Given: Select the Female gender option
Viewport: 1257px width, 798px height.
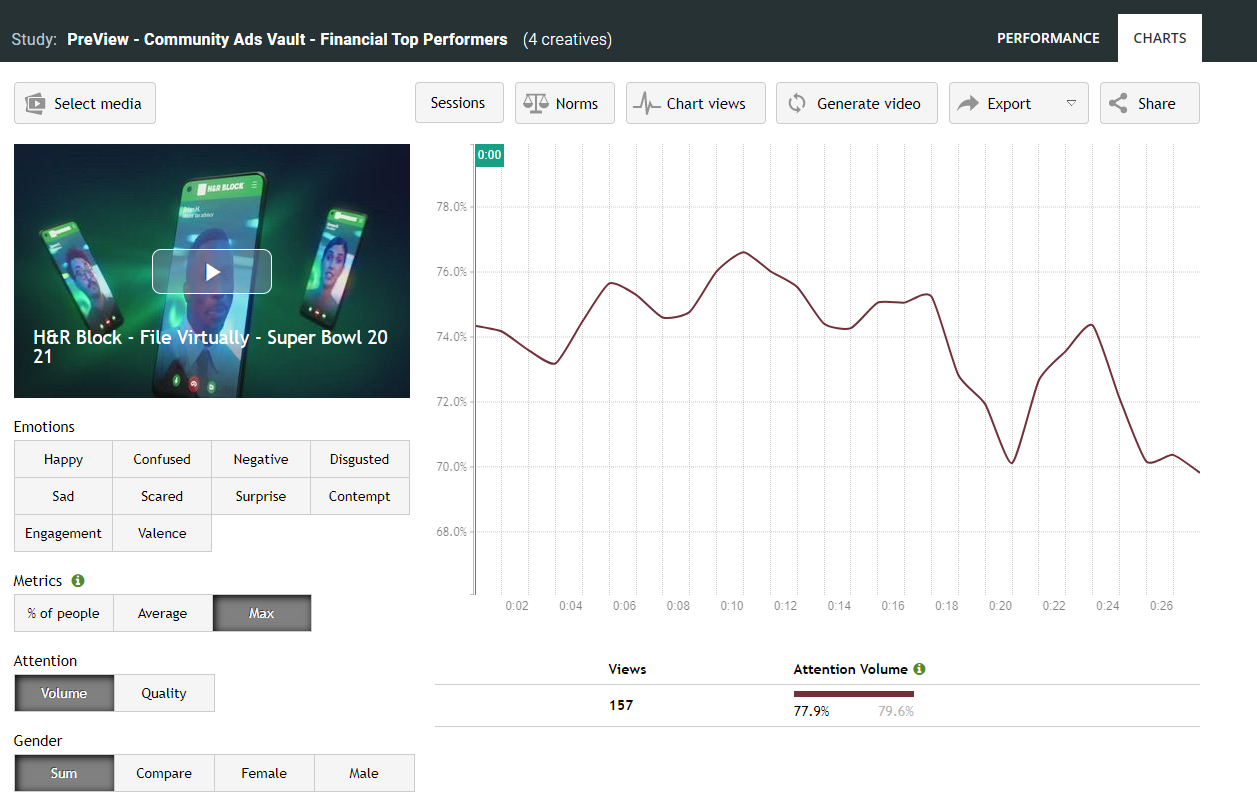Looking at the screenshot, I should point(264,773).
